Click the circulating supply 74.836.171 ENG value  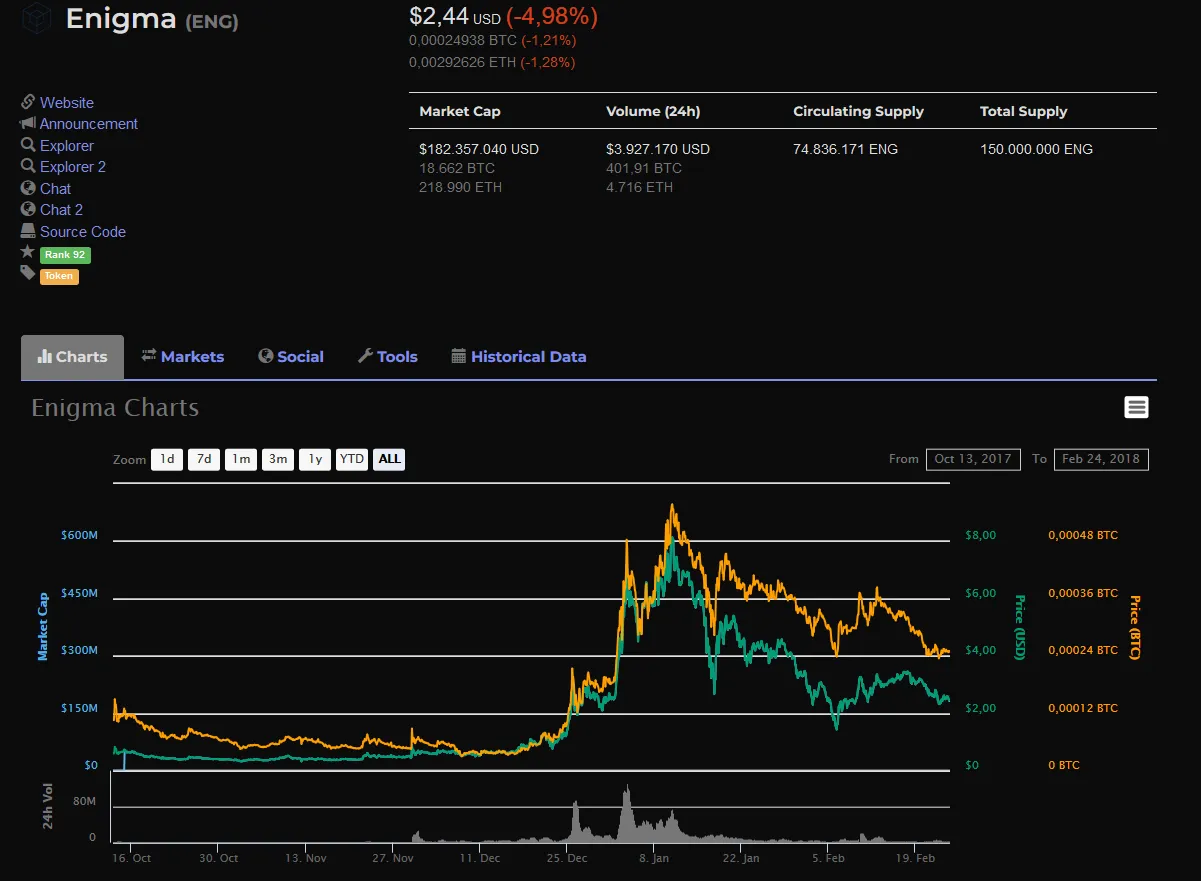coord(846,149)
